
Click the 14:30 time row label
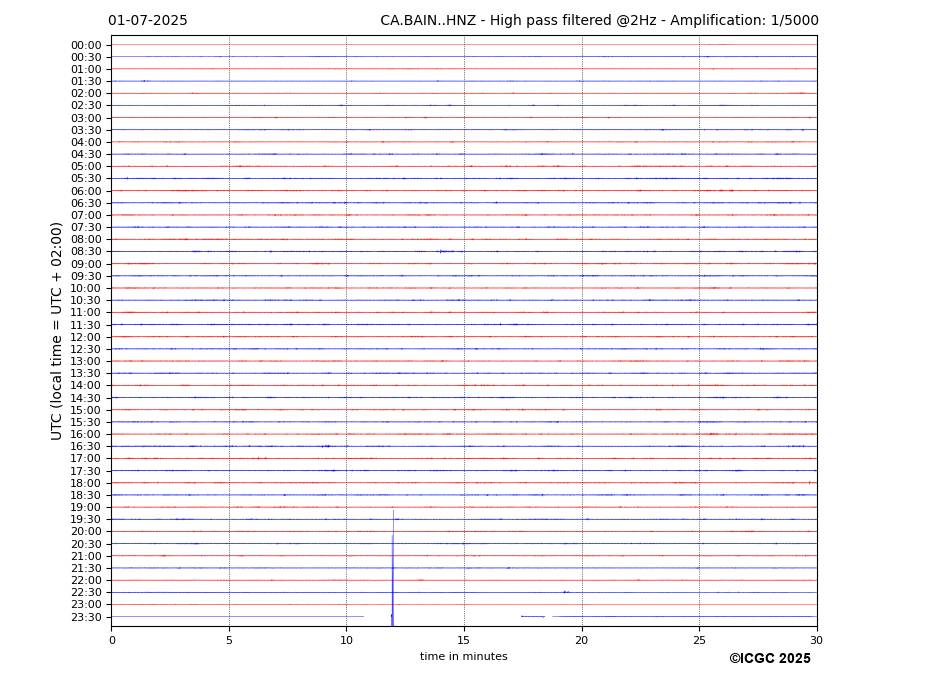pyautogui.click(x=86, y=398)
